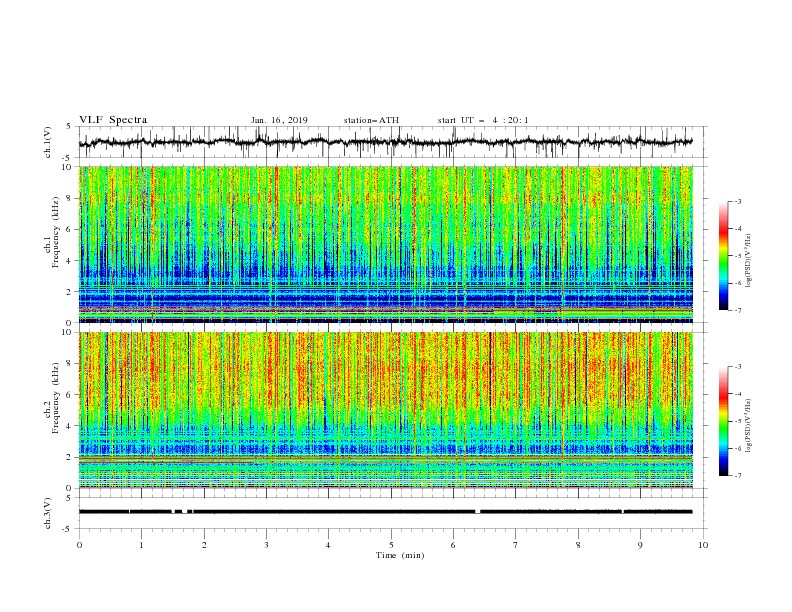Click the "-7" tick on ch.2 colorbar

click(737, 475)
